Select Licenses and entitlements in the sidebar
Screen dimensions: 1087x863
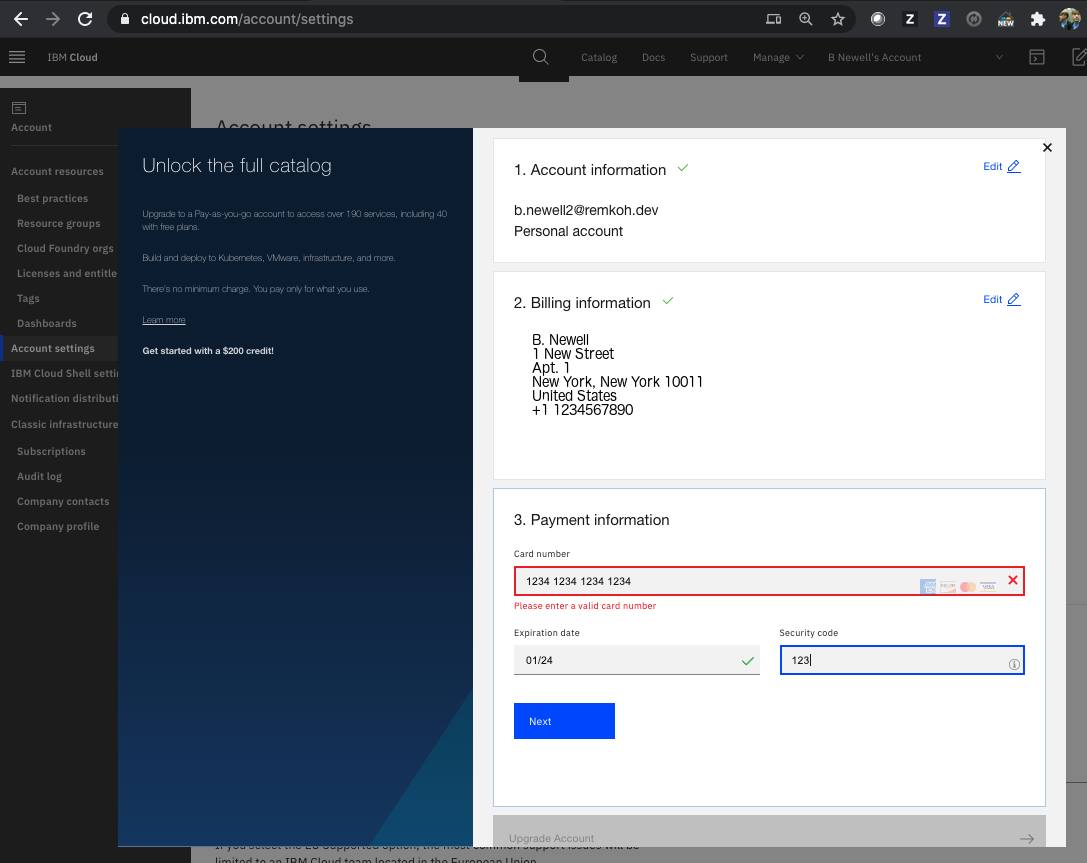click(67, 273)
